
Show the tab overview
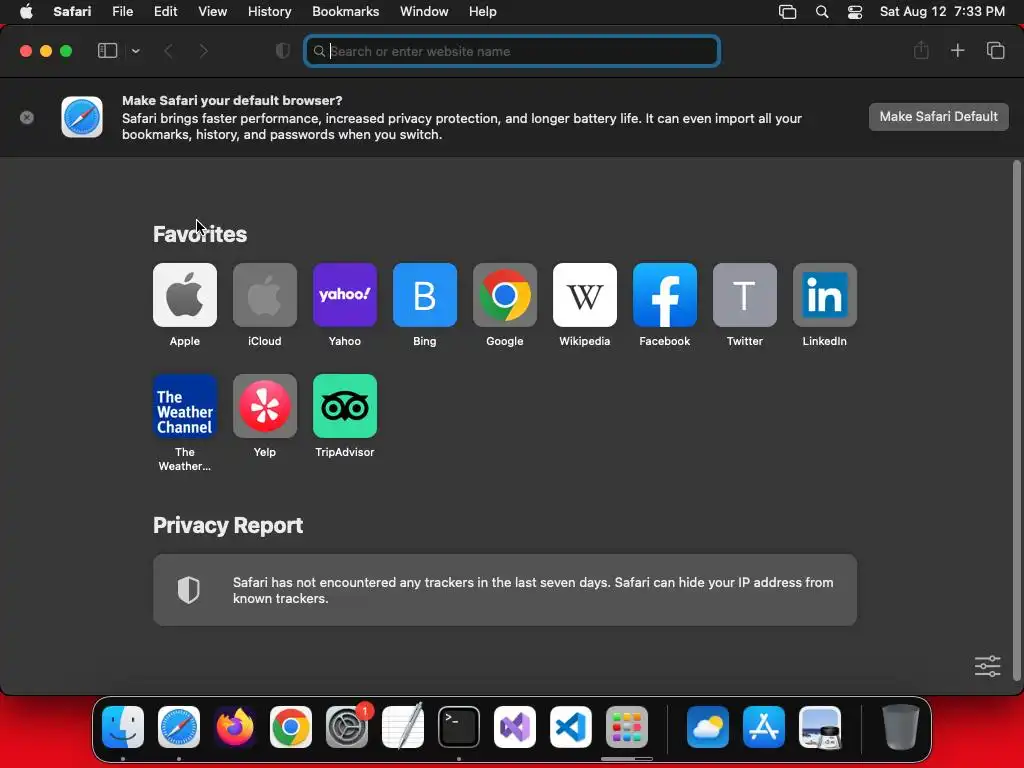[995, 50]
